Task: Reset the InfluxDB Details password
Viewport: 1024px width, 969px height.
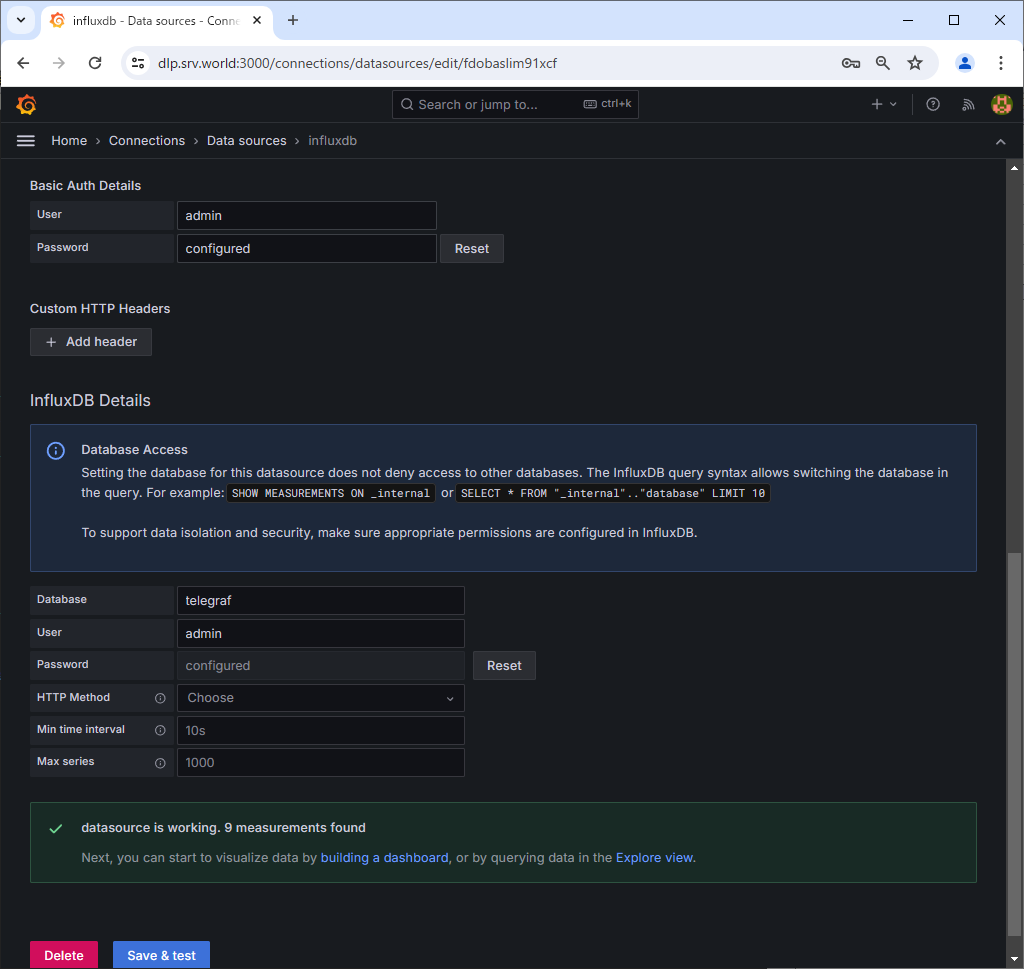Action: [x=504, y=665]
